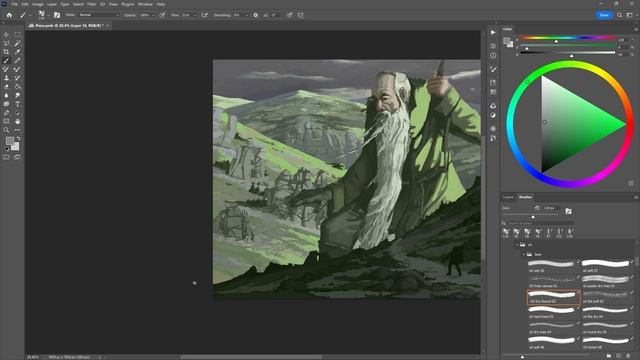Viewport: 640px width, 360px height.
Task: Select the Horizontal Type tool
Action: (x=17, y=104)
